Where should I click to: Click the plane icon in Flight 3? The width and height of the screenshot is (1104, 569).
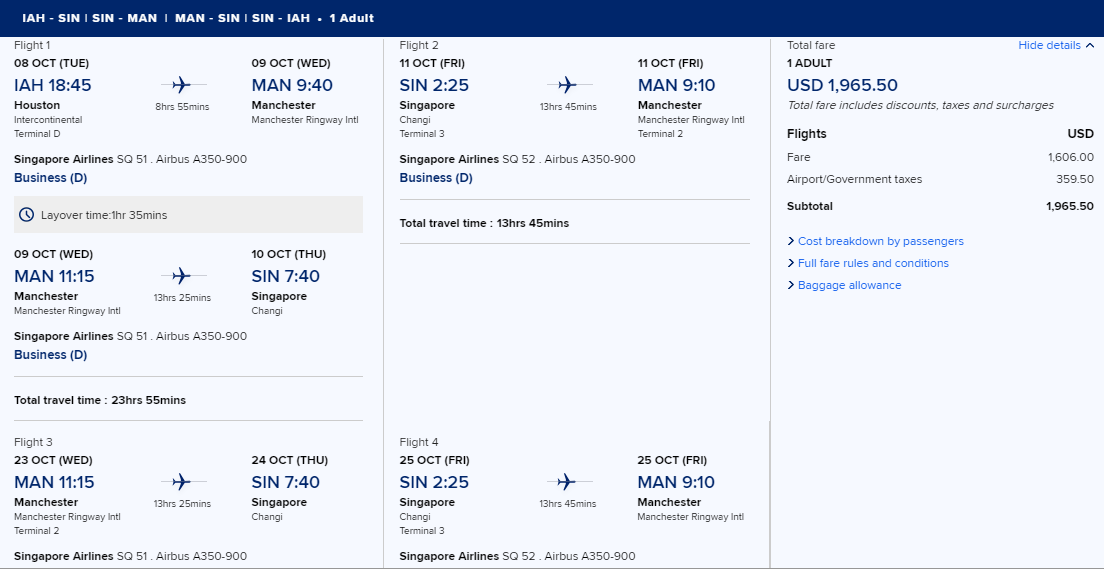click(182, 482)
